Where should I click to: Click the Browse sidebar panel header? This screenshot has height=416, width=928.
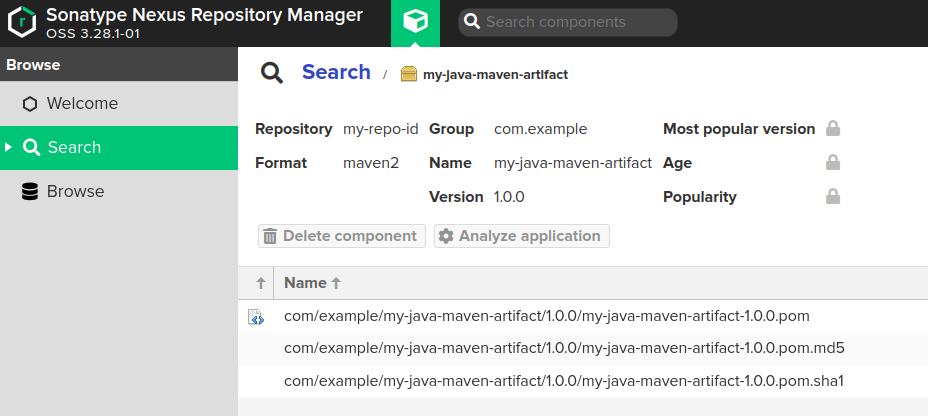point(119,65)
